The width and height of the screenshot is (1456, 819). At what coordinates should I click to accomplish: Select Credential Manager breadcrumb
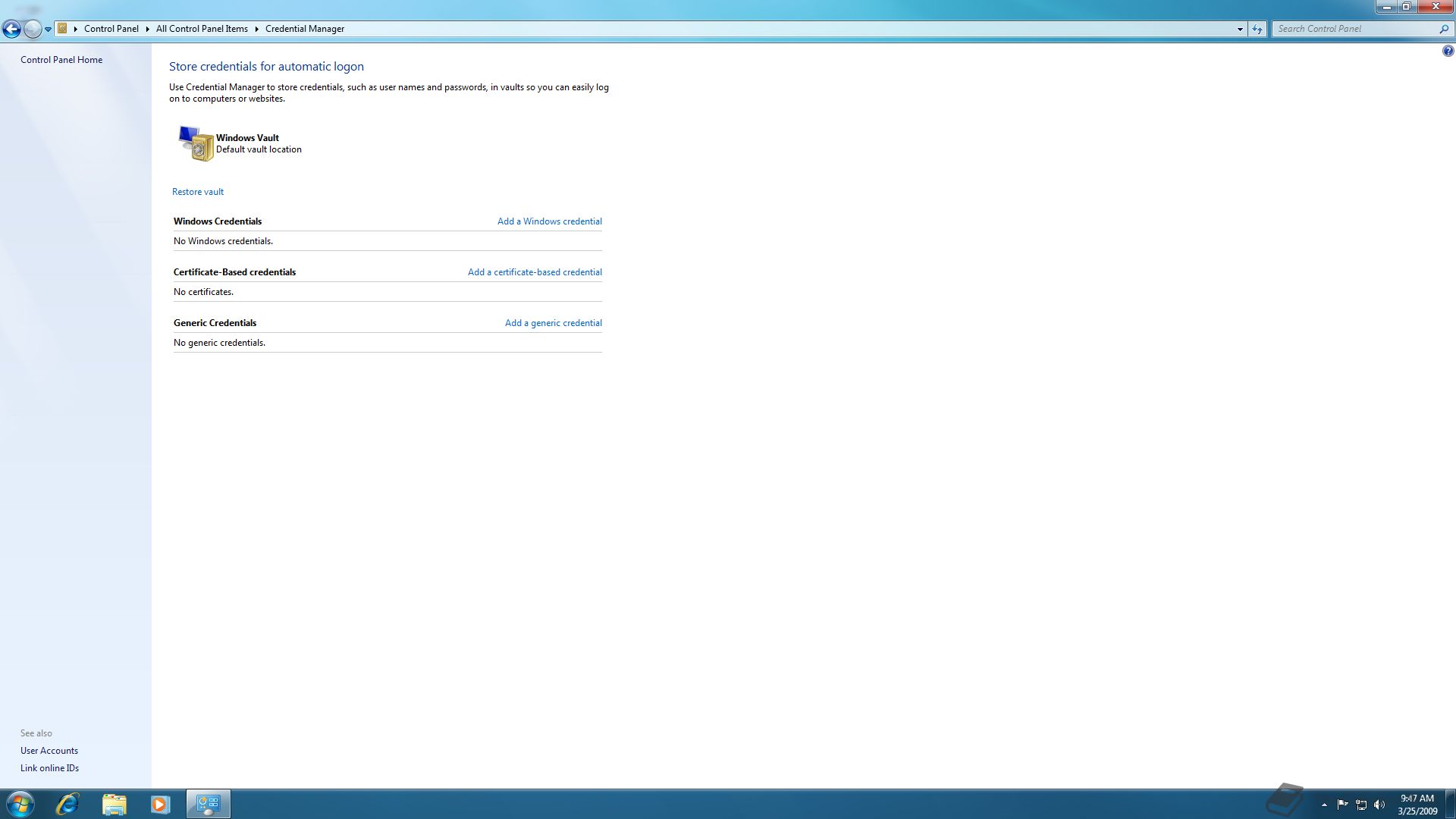point(305,29)
